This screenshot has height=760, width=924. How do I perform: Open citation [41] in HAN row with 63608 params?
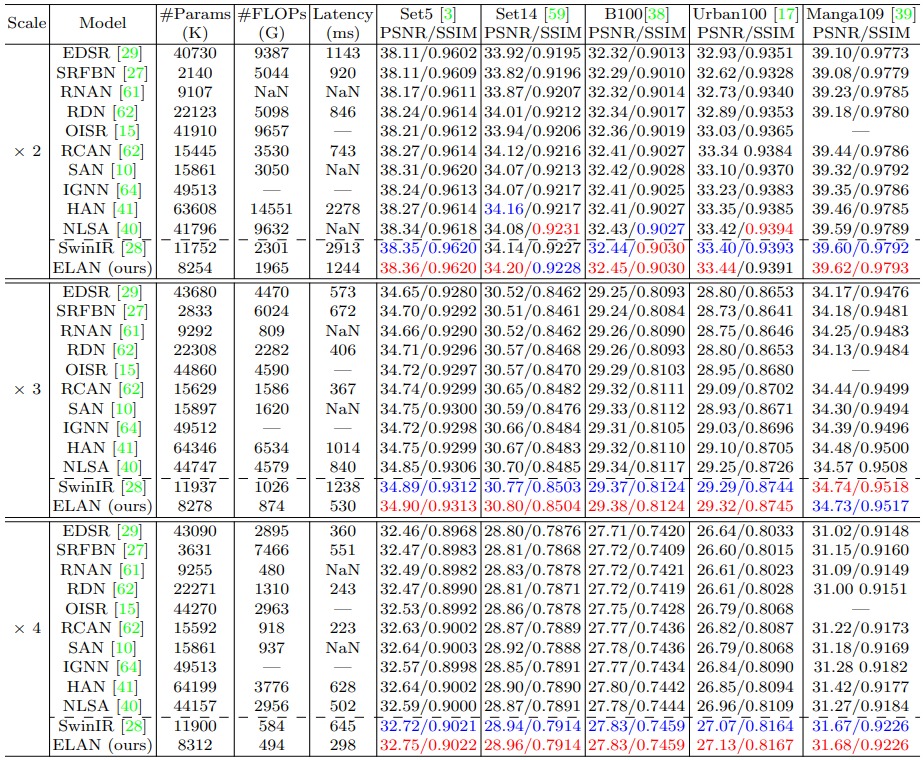pos(125,209)
